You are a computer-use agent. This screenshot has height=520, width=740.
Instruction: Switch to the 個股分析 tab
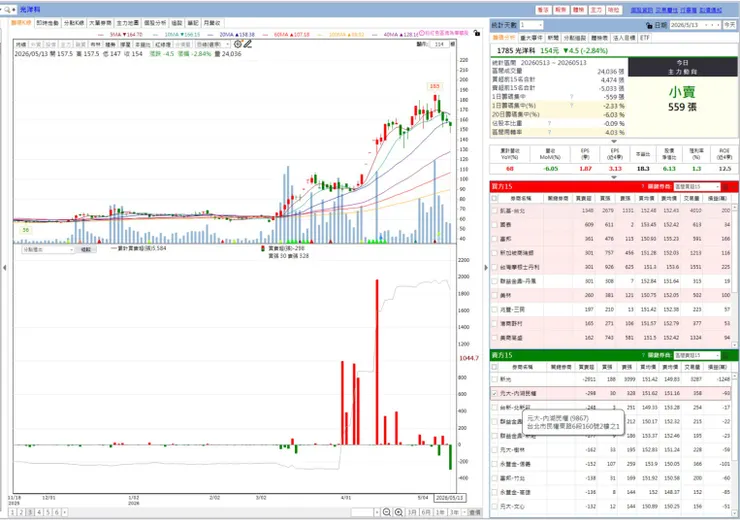(x=155, y=23)
